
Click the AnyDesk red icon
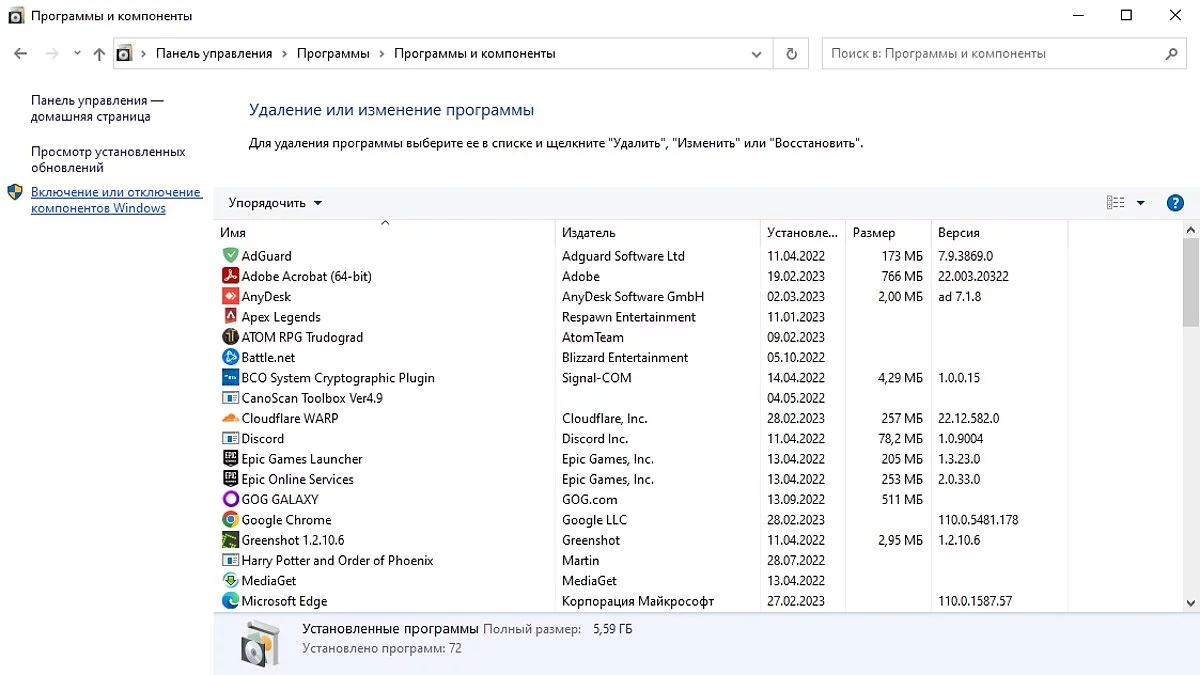click(230, 297)
